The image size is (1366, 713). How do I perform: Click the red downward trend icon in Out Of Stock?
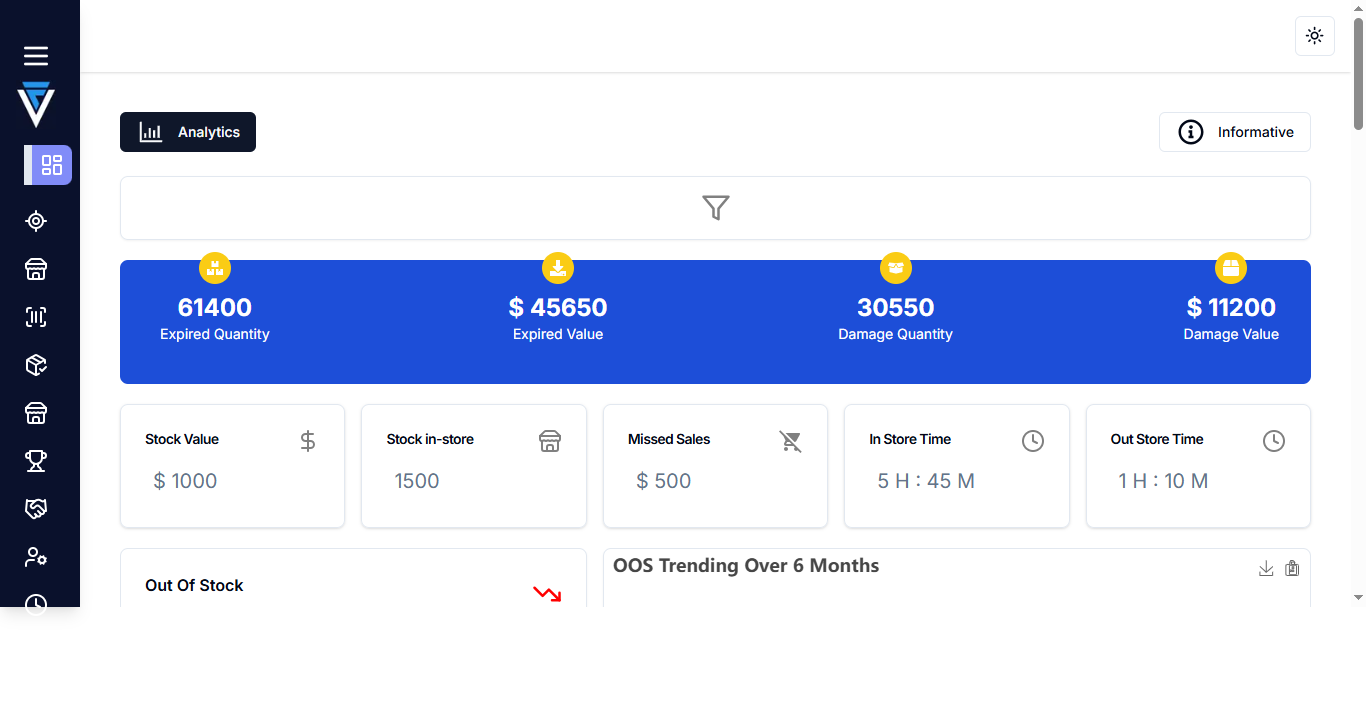[x=547, y=594]
